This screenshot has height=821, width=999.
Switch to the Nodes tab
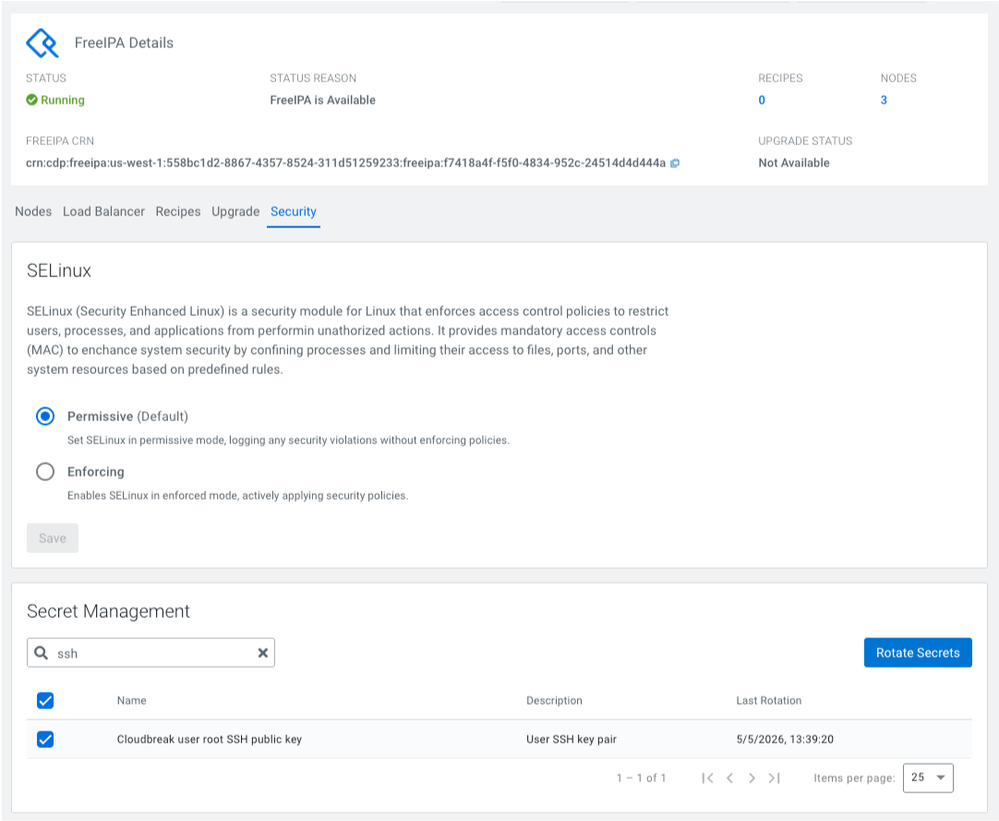(33, 211)
